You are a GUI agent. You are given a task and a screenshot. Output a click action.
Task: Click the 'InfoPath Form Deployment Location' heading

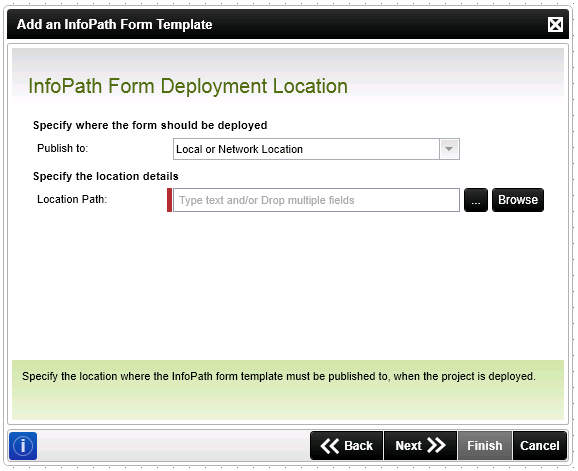[x=188, y=86]
